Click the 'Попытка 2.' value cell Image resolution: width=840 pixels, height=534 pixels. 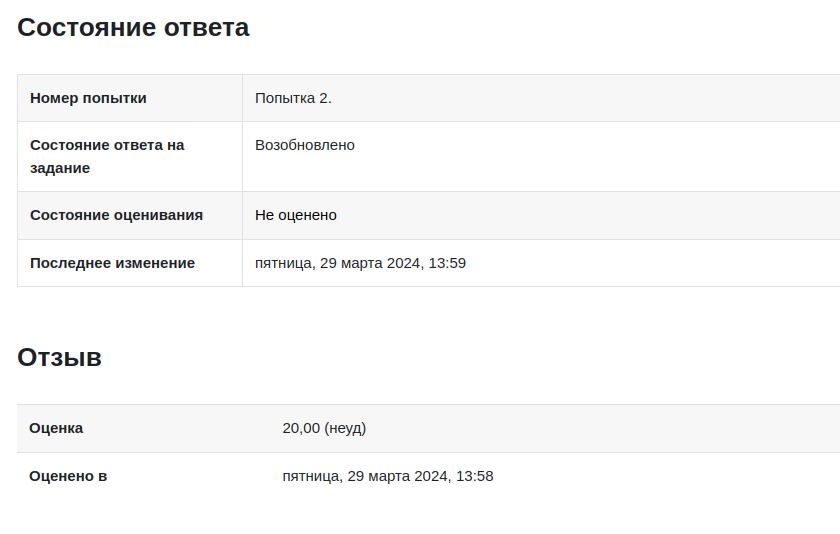(x=293, y=98)
